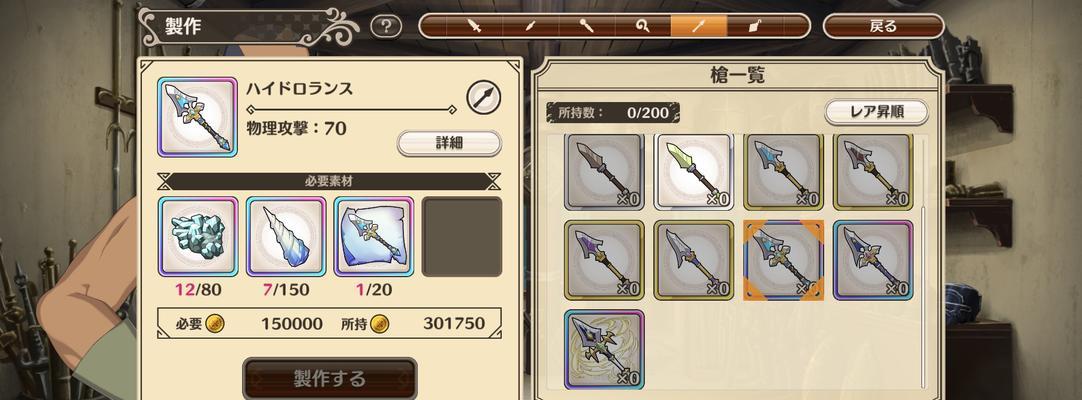Image resolution: width=1082 pixels, height=400 pixels.
Task: Open 詳細 details for ハイドロランス
Action: [x=449, y=143]
